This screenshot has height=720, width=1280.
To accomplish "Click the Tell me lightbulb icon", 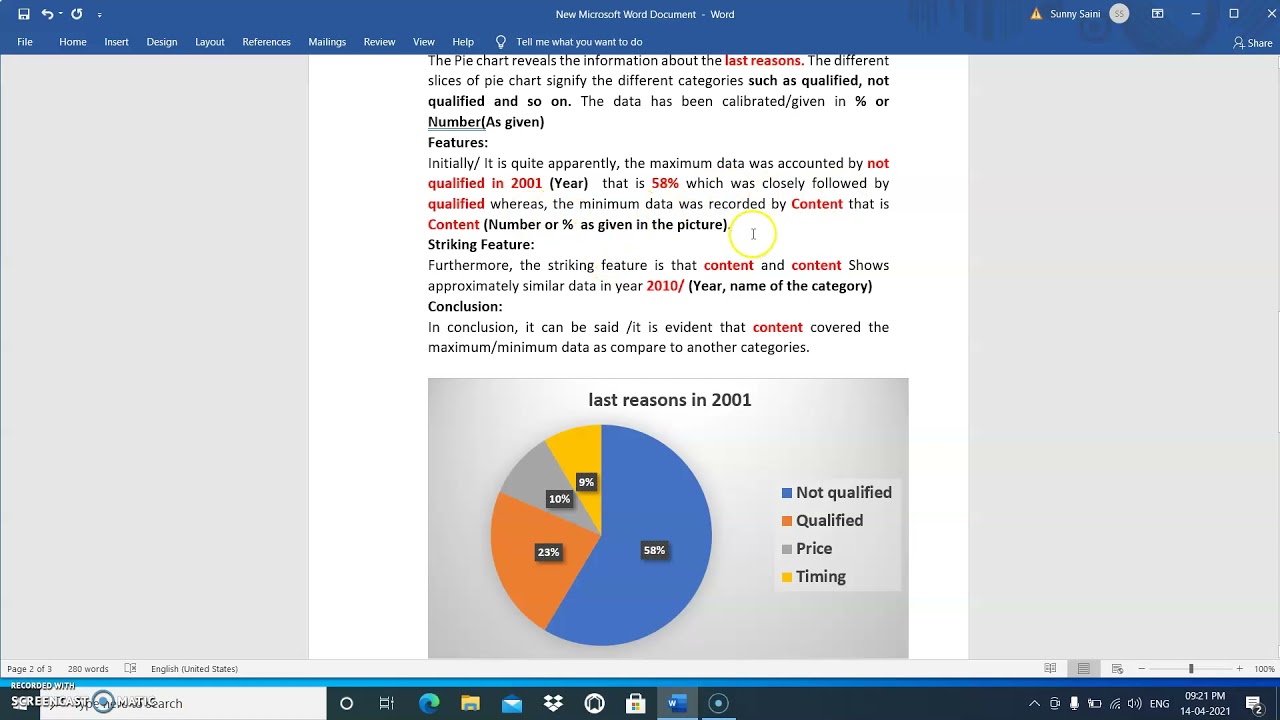I will point(501,42).
